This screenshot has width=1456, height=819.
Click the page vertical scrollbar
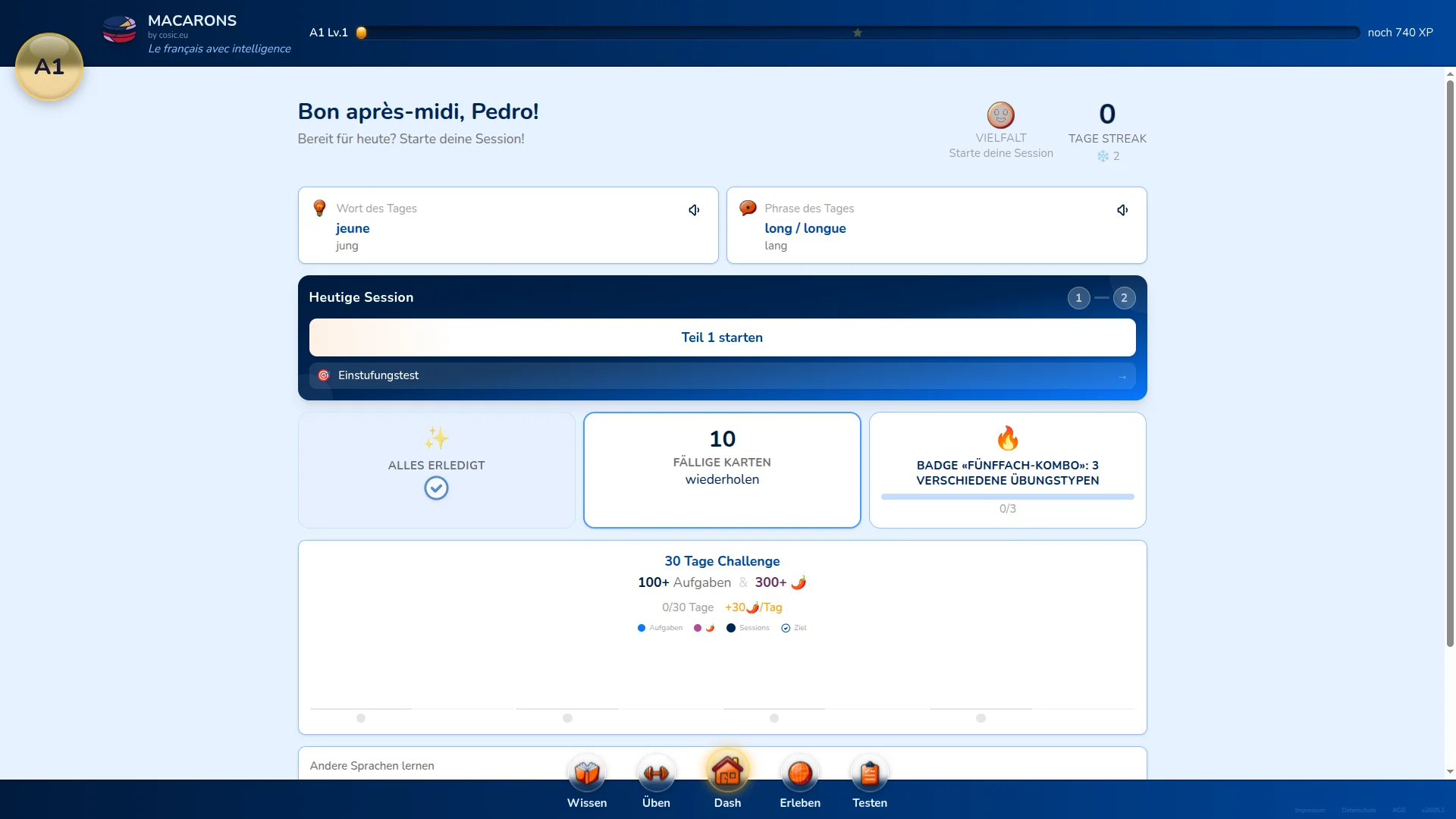pyautogui.click(x=1450, y=363)
